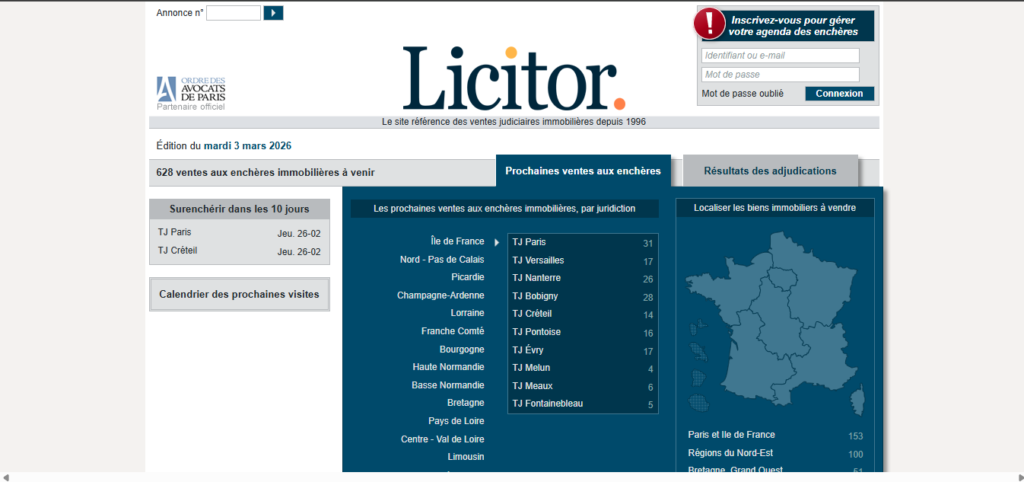Select Nord - Pas de Calais region

point(442,259)
